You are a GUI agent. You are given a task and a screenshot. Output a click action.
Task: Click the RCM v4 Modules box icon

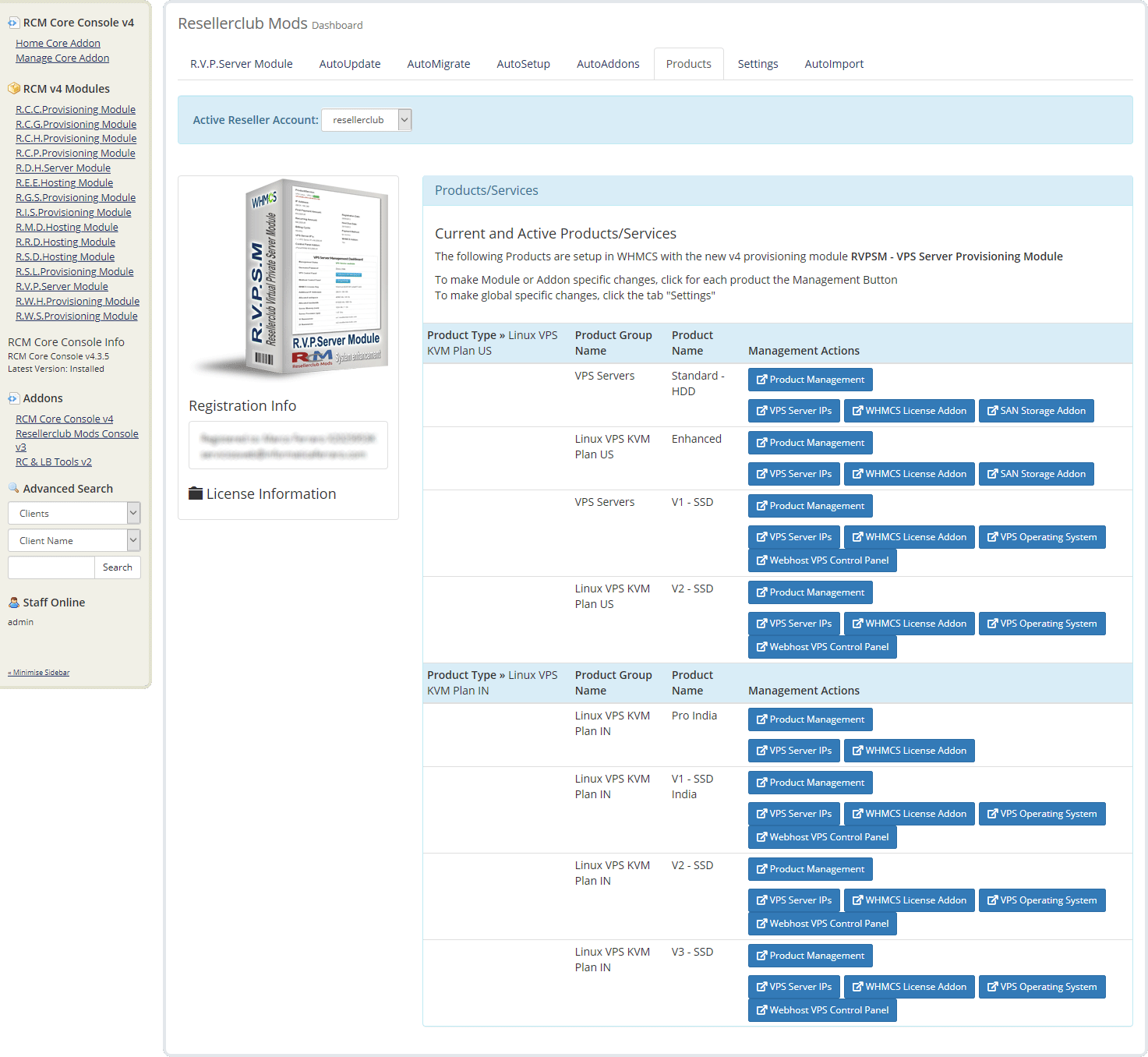[13, 89]
